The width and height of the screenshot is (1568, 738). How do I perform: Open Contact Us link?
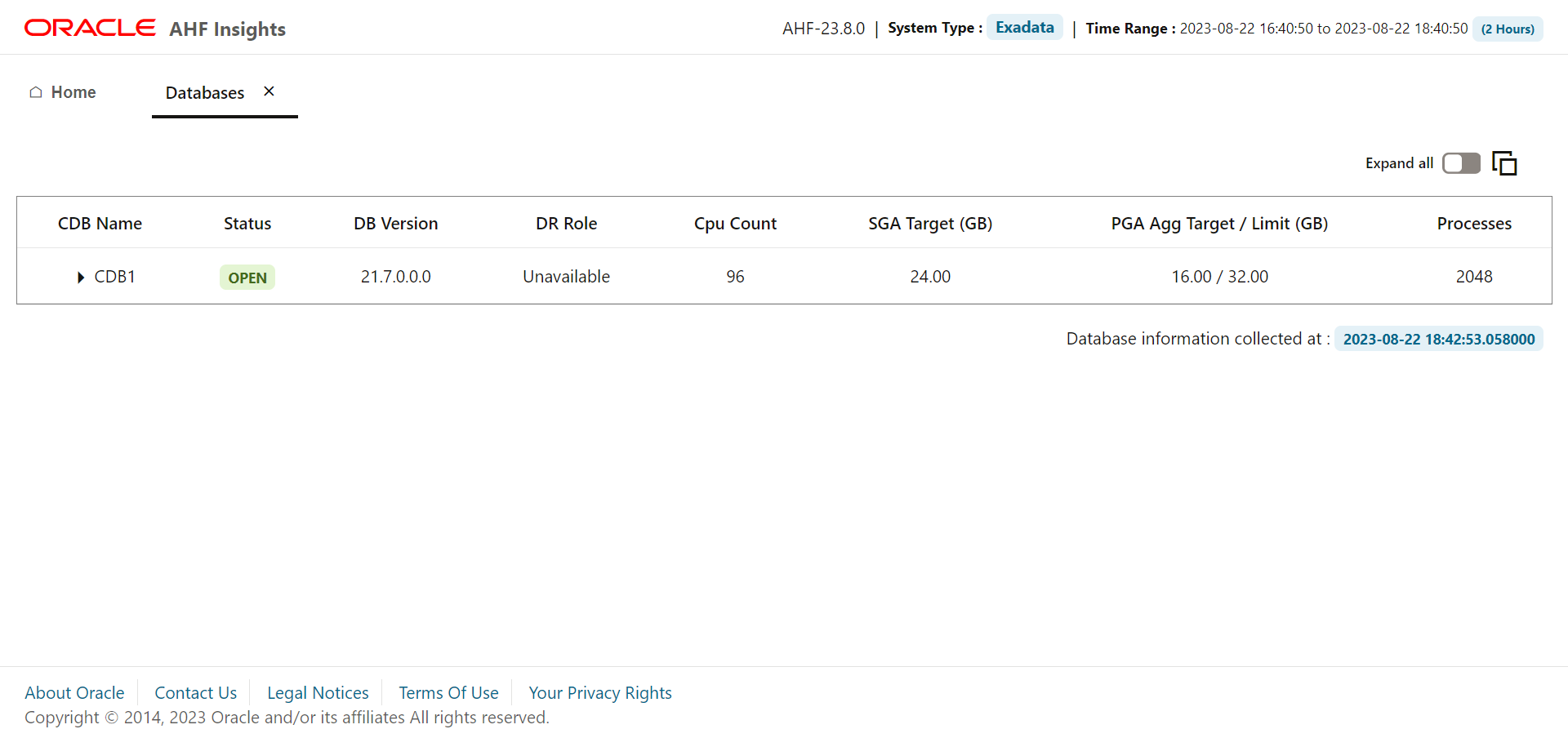196,693
